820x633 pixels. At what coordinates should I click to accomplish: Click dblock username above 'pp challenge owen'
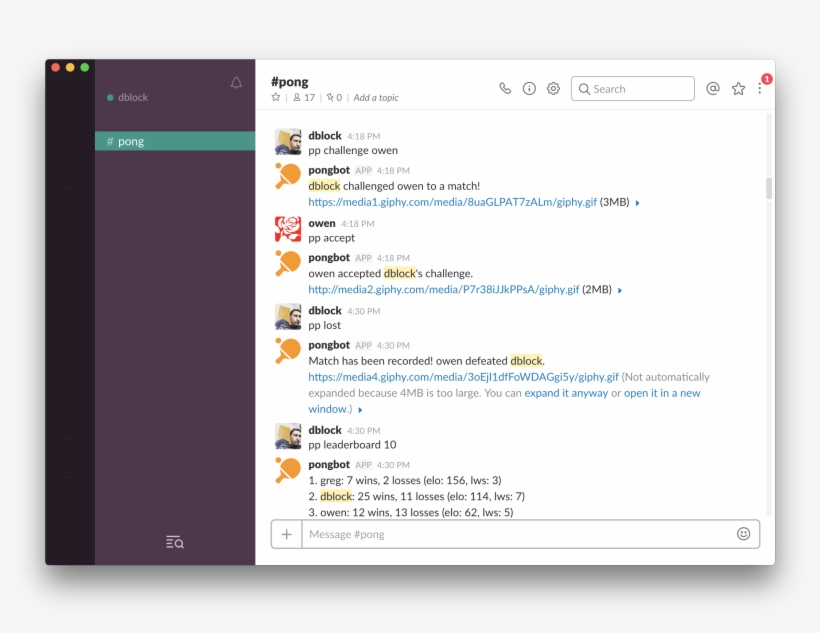[x=325, y=135]
